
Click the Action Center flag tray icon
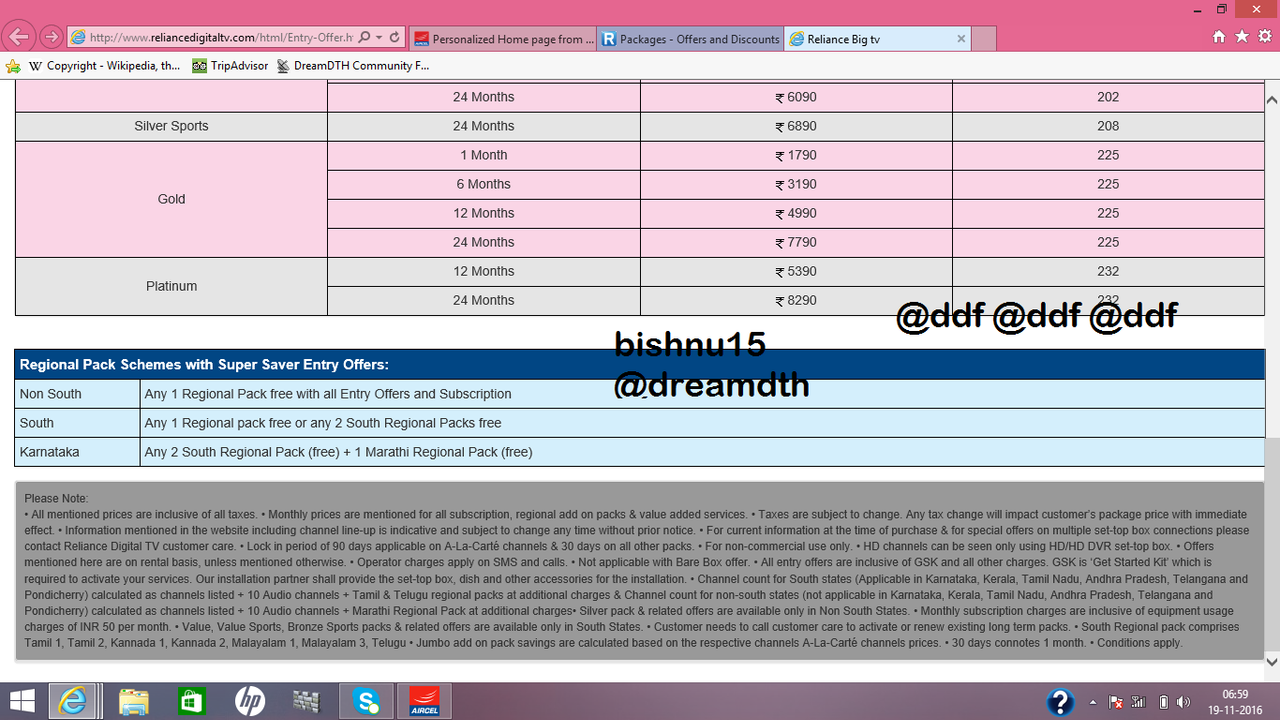click(1116, 702)
